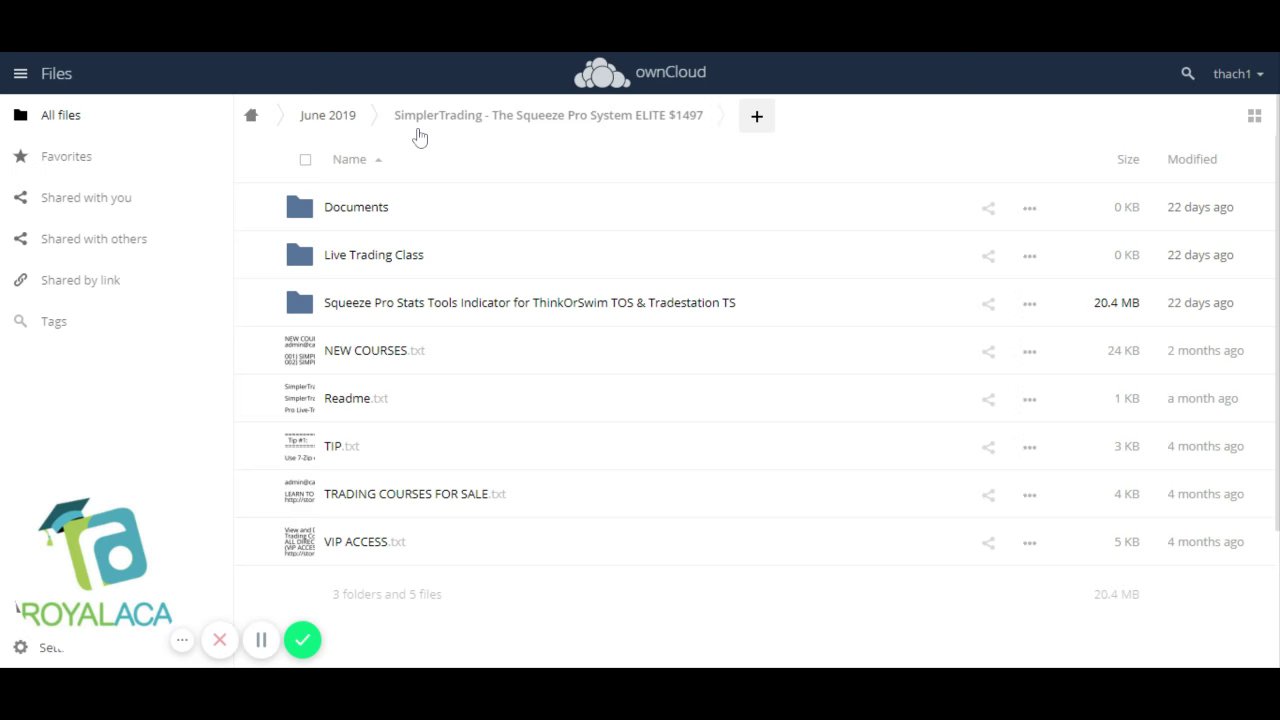The height and width of the screenshot is (720, 1280).
Task: Open Readme.txt file
Action: click(x=356, y=398)
